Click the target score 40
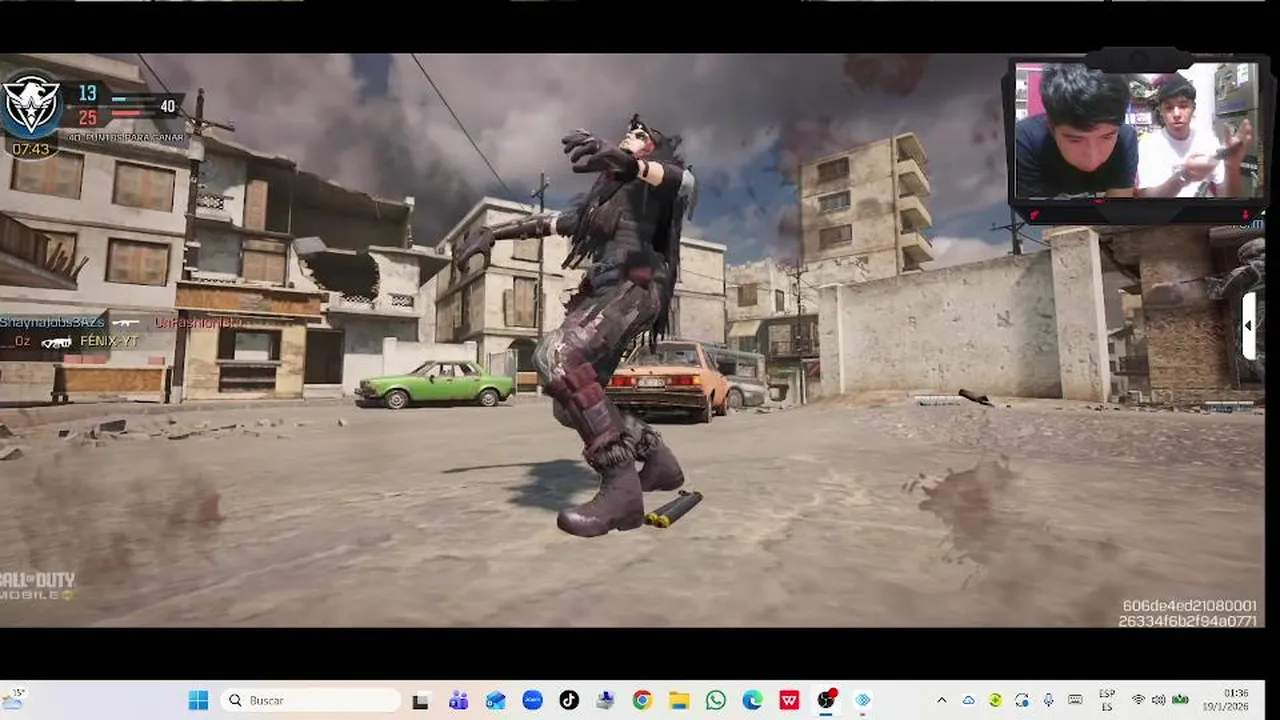This screenshot has height=720, width=1280. pyautogui.click(x=167, y=106)
